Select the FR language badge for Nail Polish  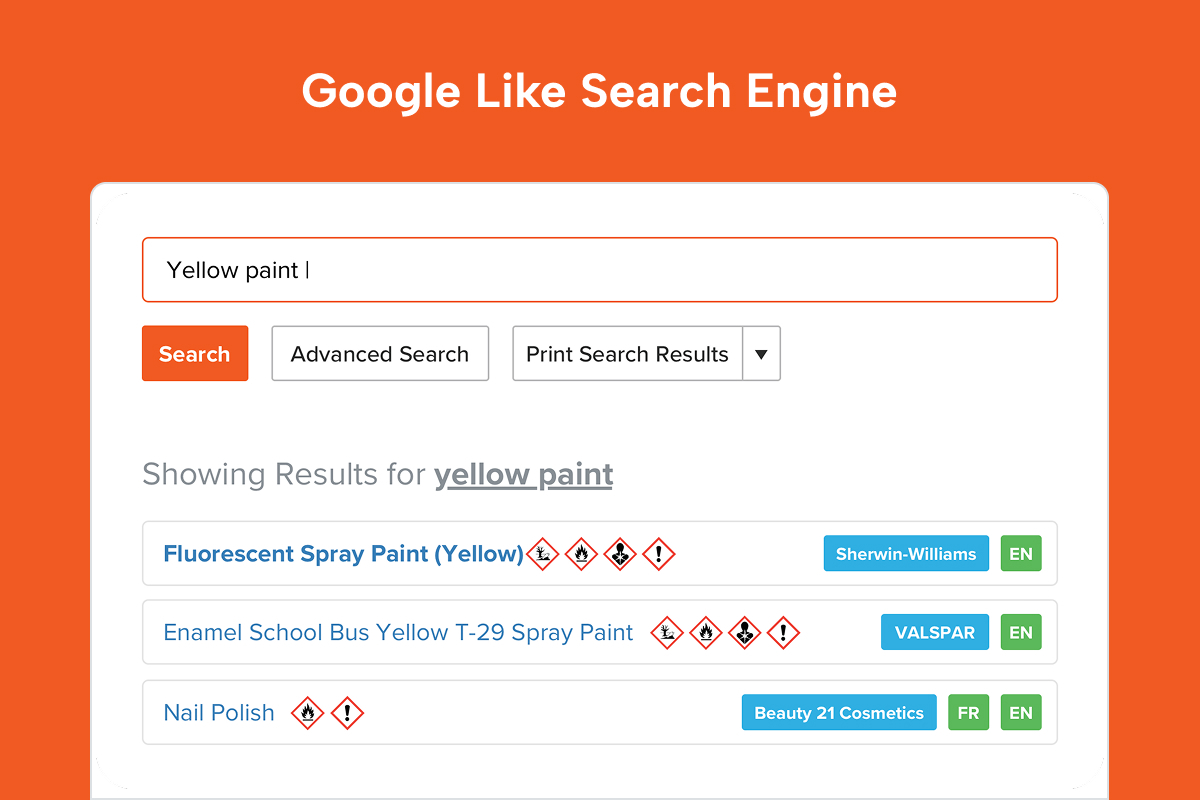coord(968,713)
